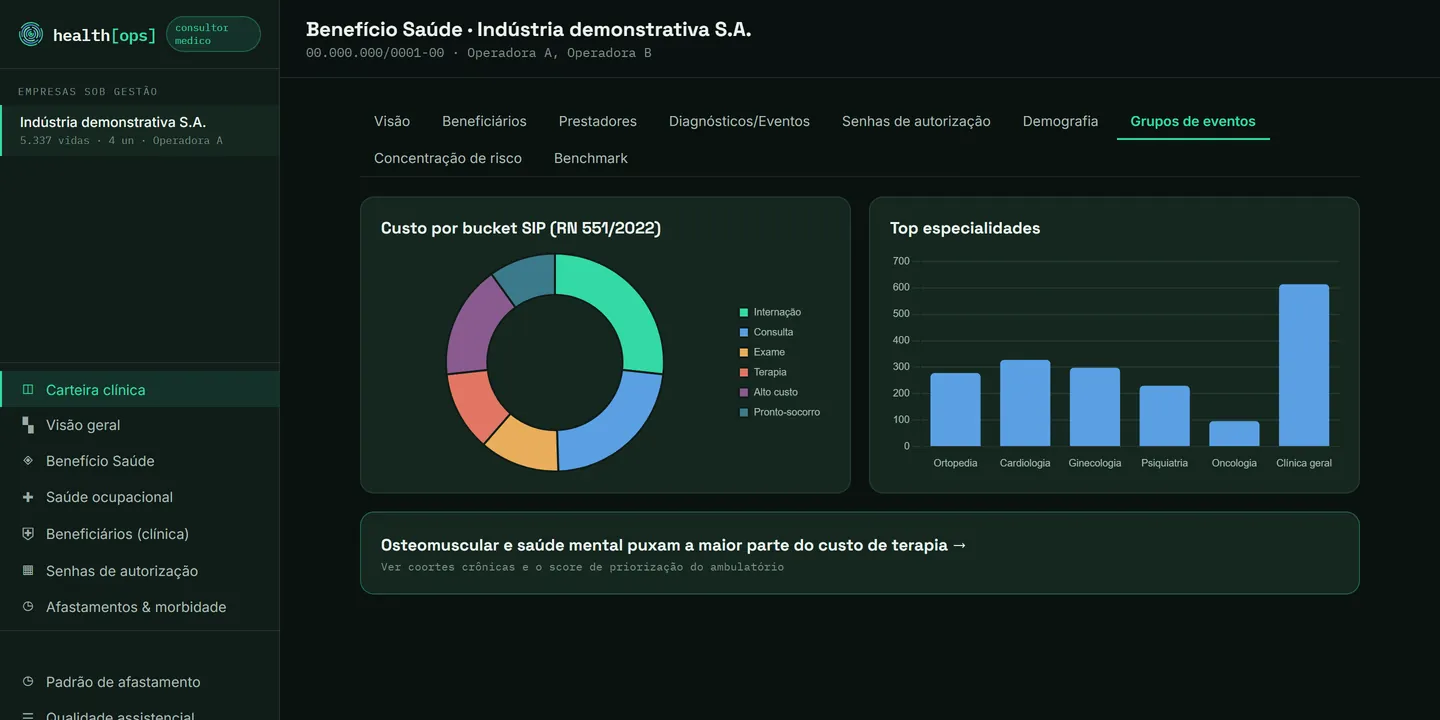
Task: Click the consultor medico role badge
Action: (x=213, y=34)
